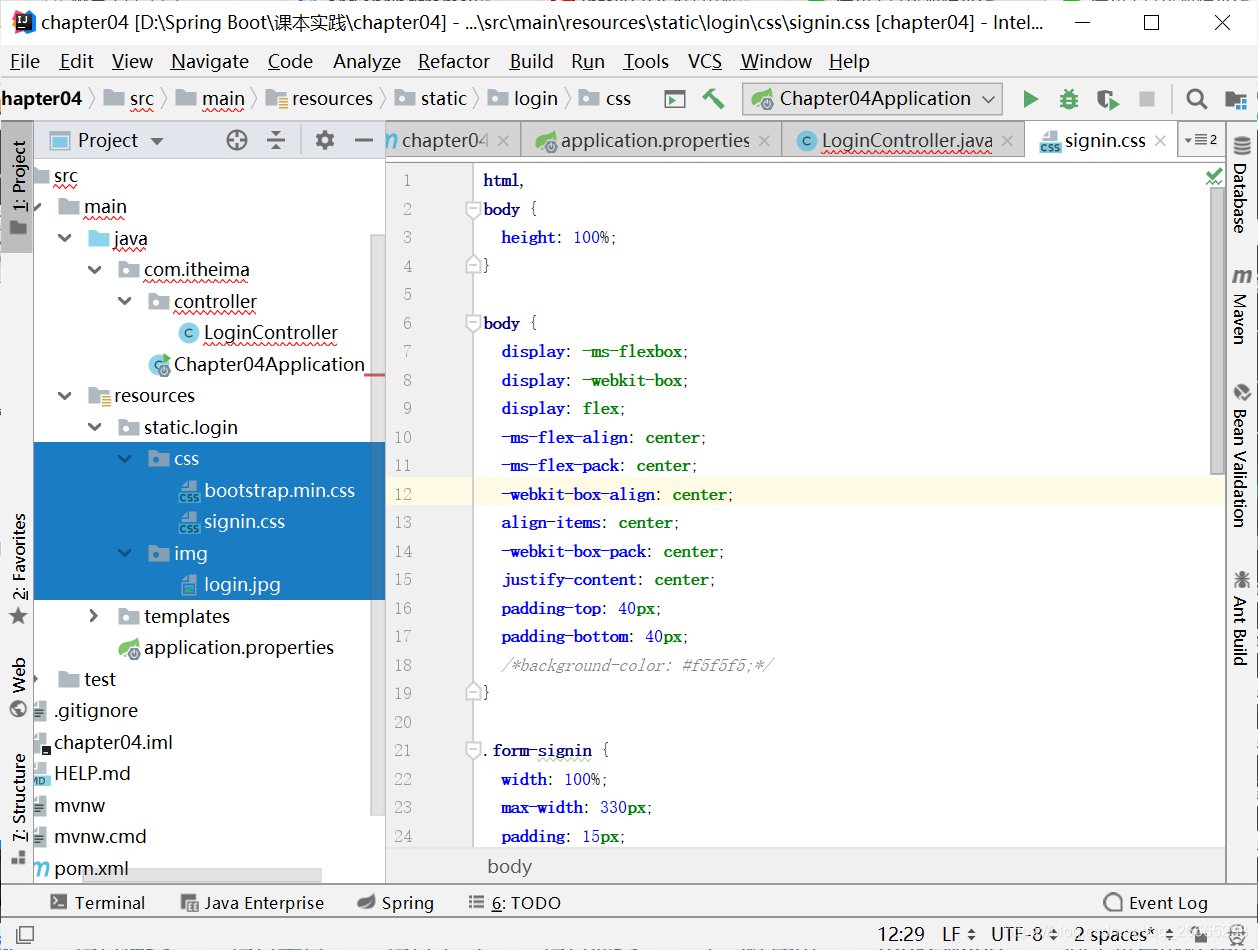The width and height of the screenshot is (1258, 950).
Task: Open the Refactor menu
Action: (x=453, y=61)
